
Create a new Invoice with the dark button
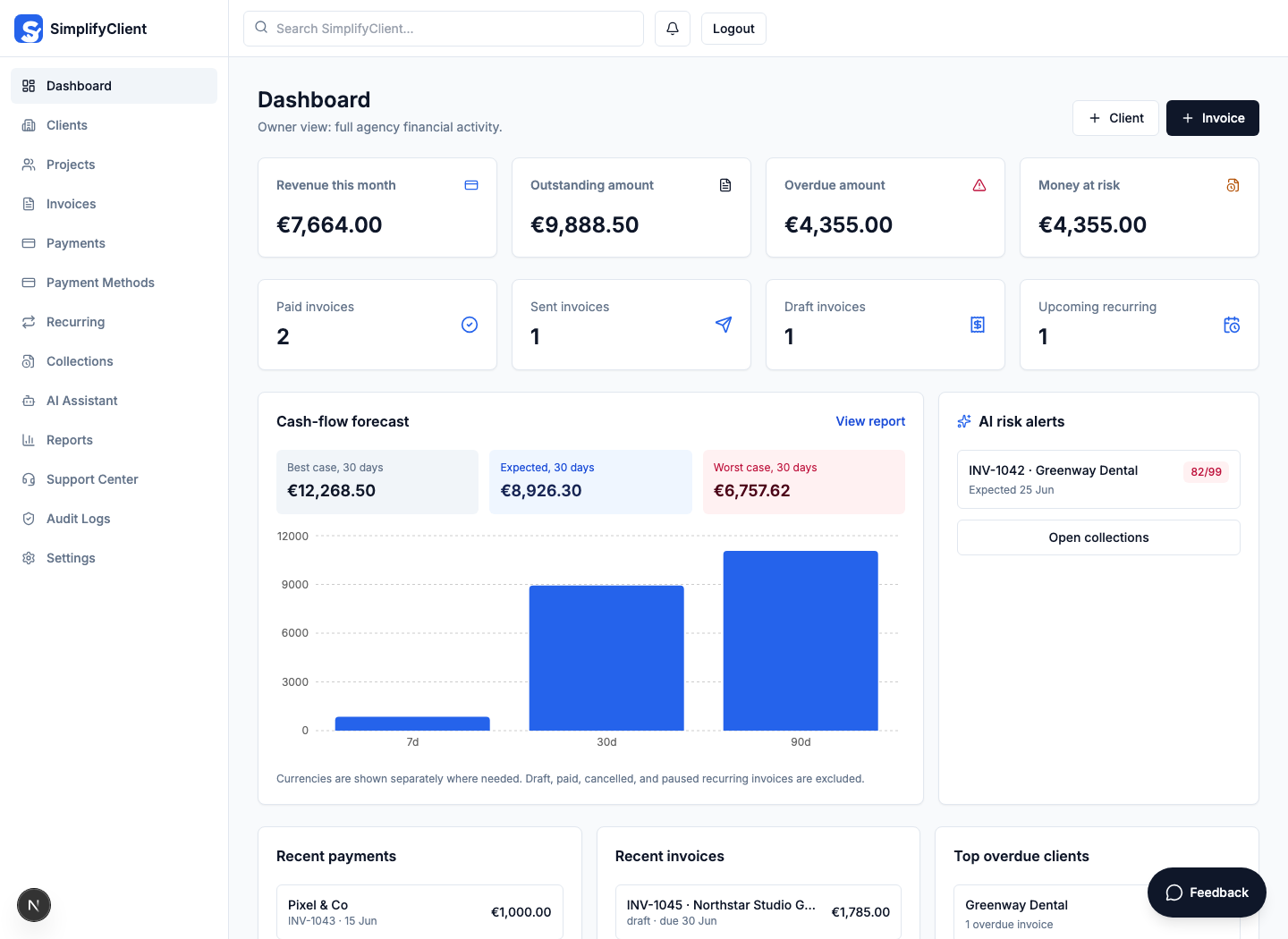click(x=1213, y=118)
